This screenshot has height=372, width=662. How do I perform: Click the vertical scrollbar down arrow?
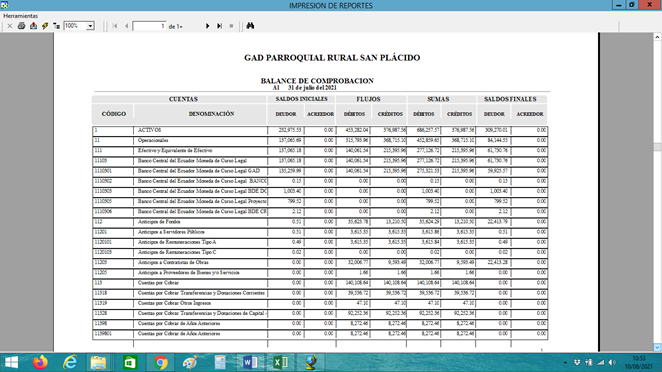tap(657, 347)
